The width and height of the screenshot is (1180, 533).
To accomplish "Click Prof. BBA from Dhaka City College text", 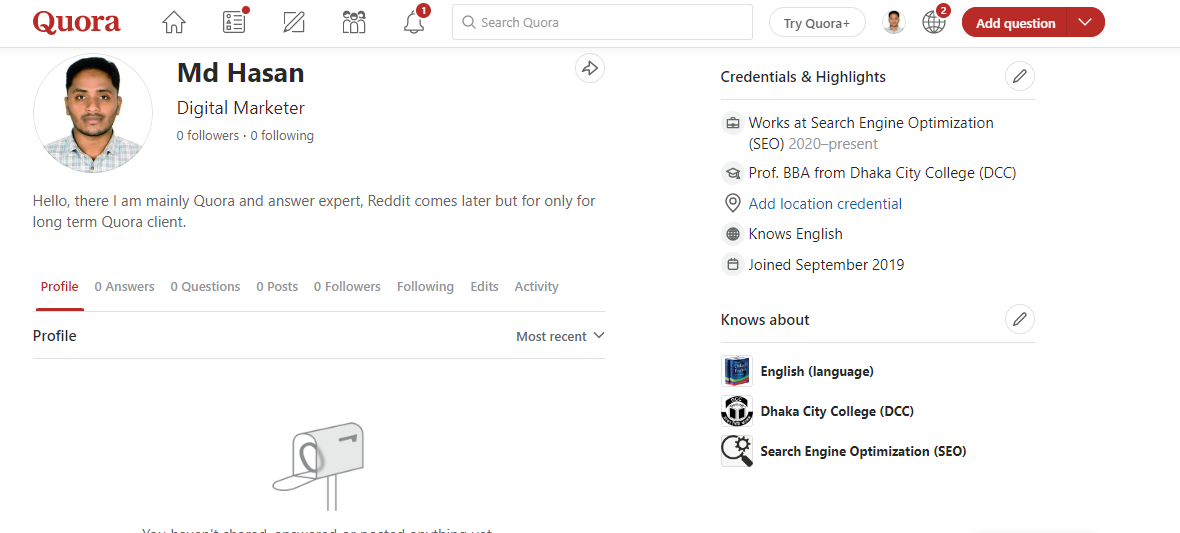I will (x=882, y=173).
